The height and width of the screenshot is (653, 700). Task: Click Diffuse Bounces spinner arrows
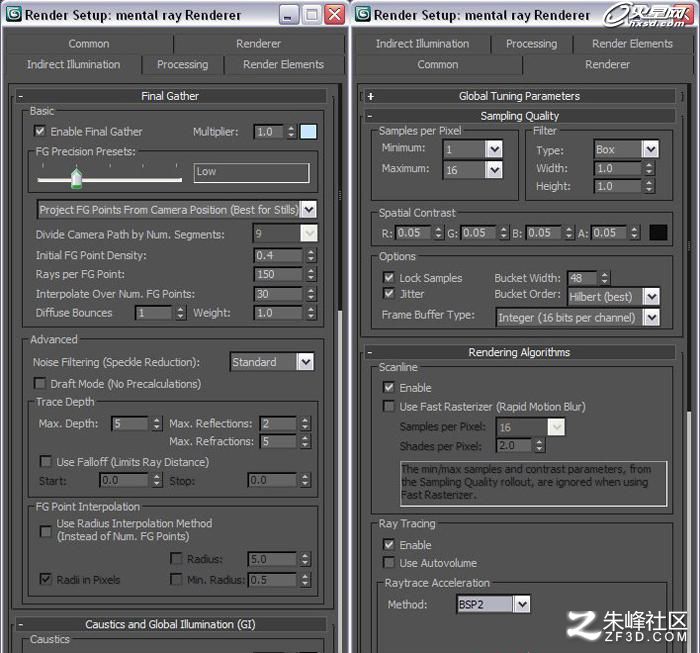180,312
